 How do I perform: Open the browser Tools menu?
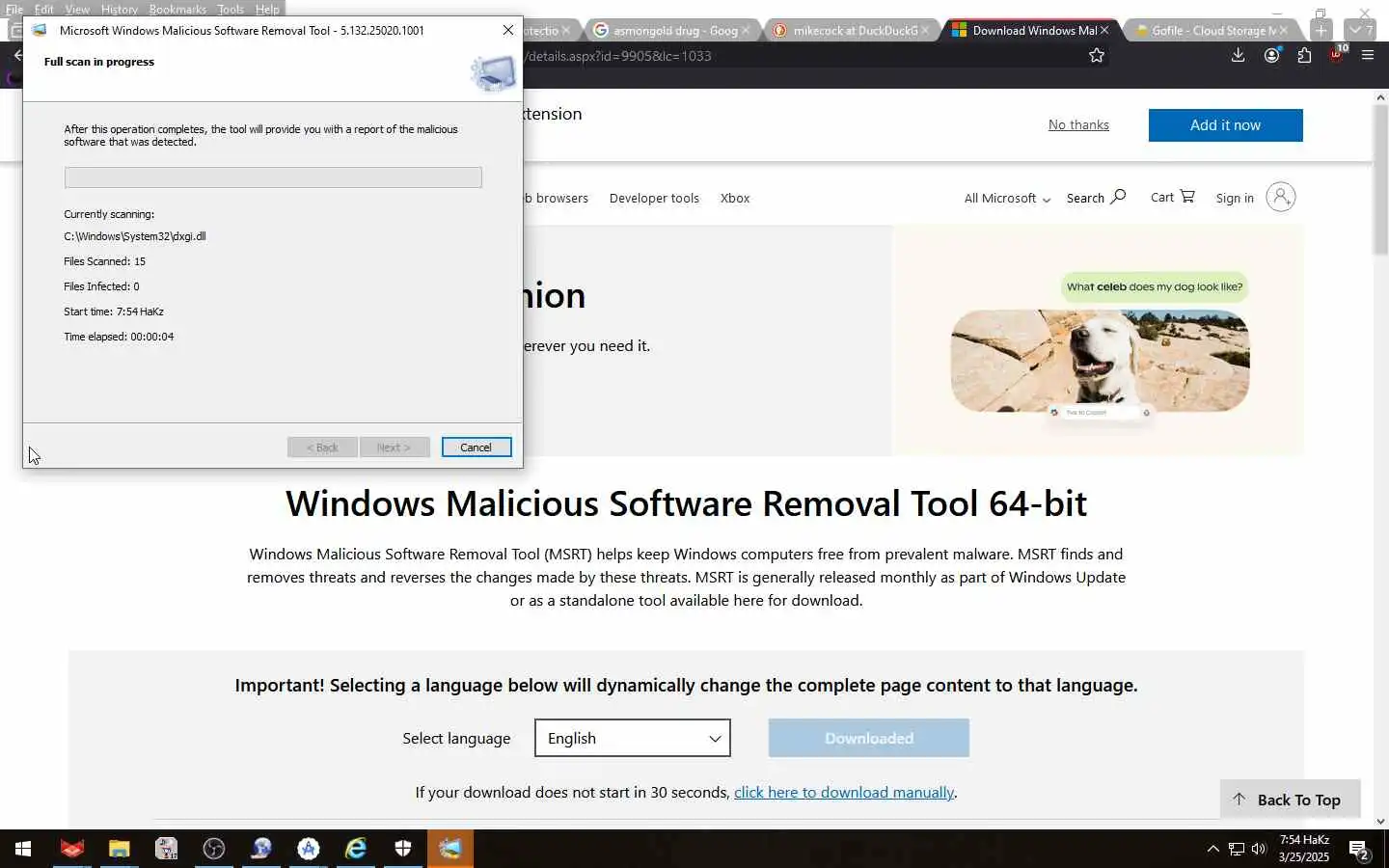(231, 9)
